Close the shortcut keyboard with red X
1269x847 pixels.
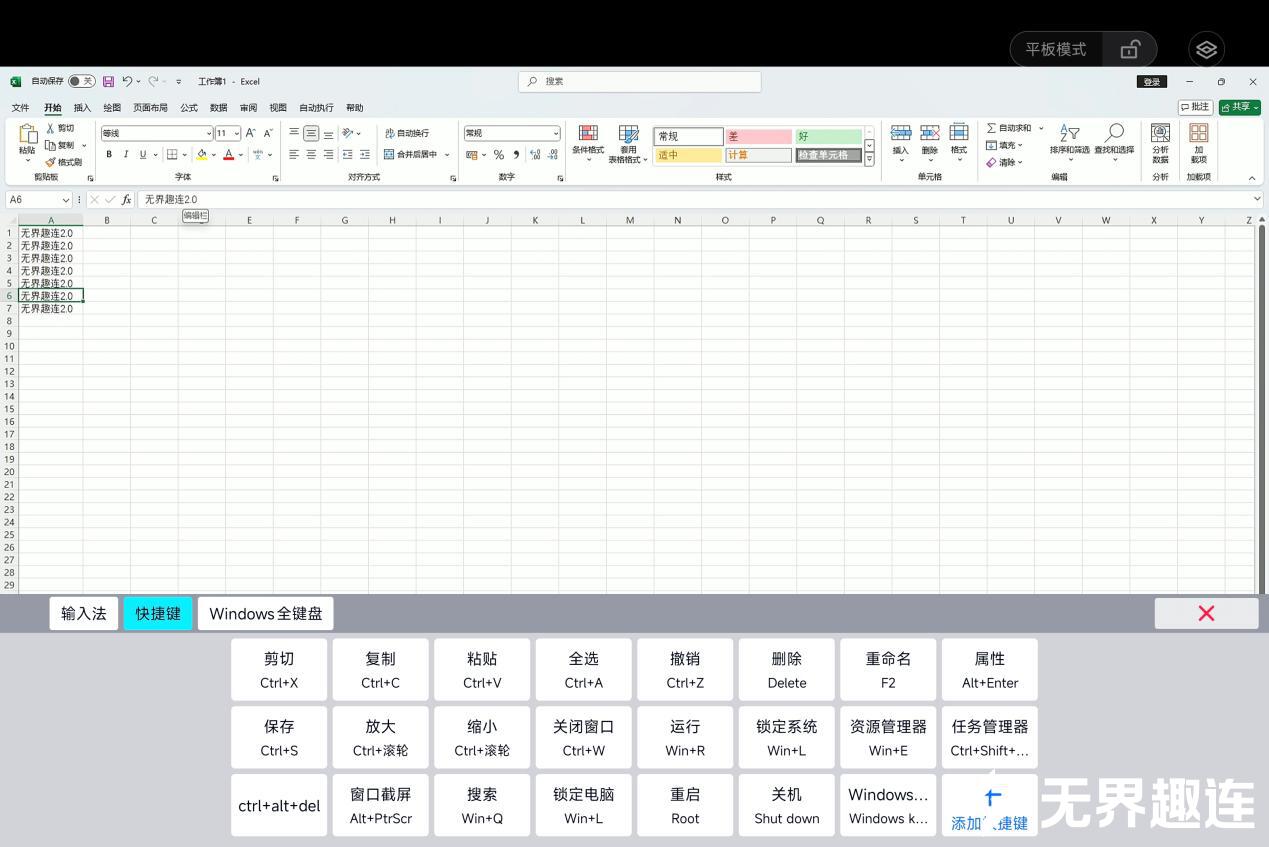tap(1206, 613)
